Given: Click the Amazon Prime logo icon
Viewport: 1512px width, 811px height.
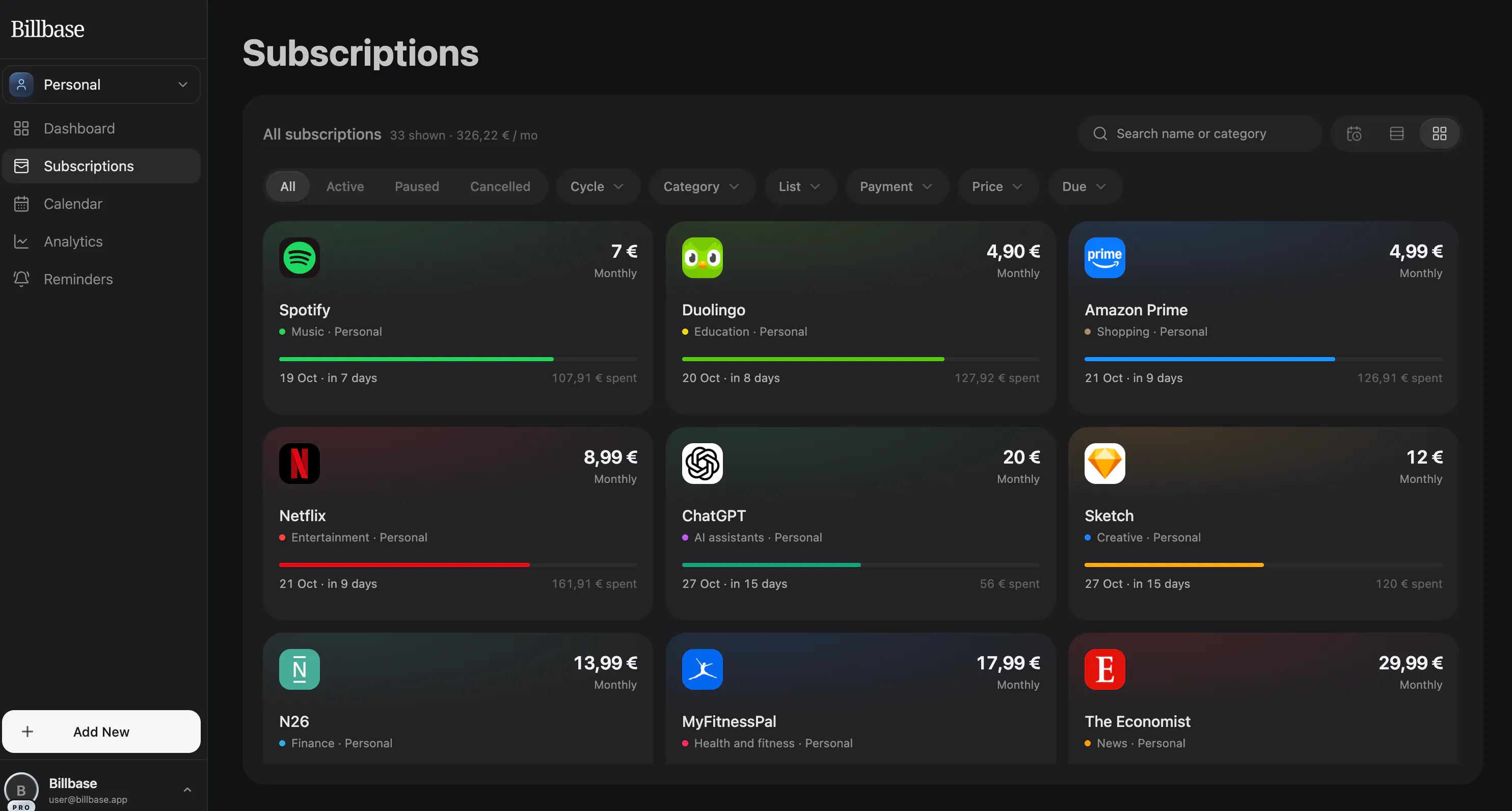Looking at the screenshot, I should 1104,258.
